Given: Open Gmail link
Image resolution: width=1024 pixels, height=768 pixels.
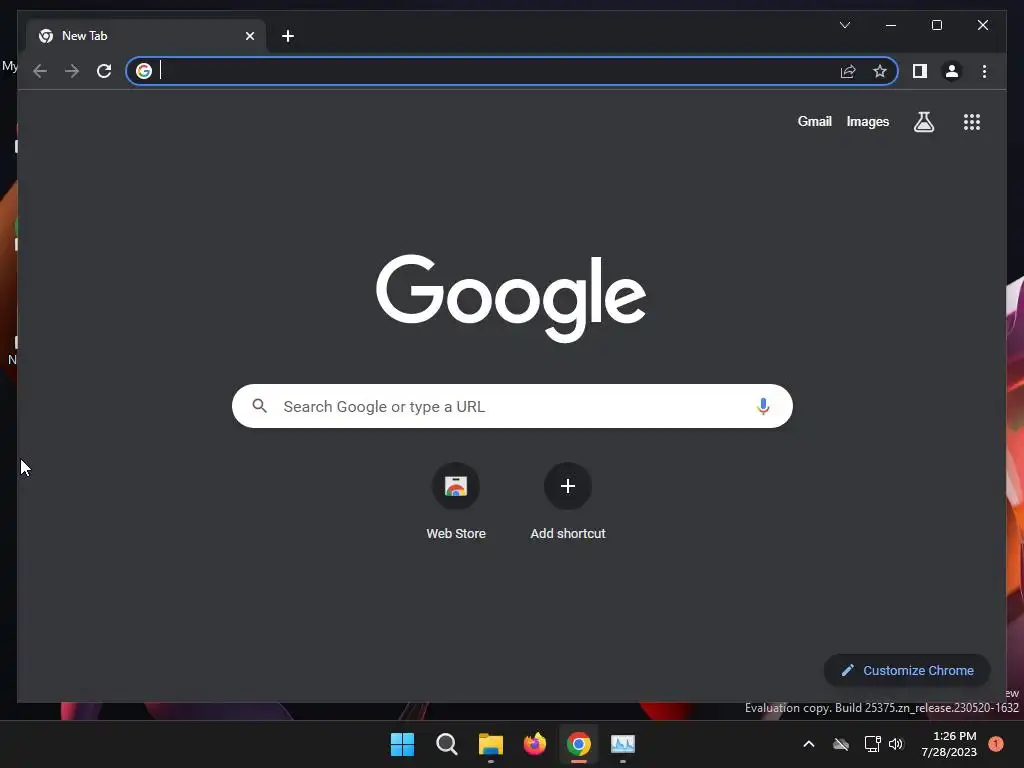Looking at the screenshot, I should [x=814, y=121].
